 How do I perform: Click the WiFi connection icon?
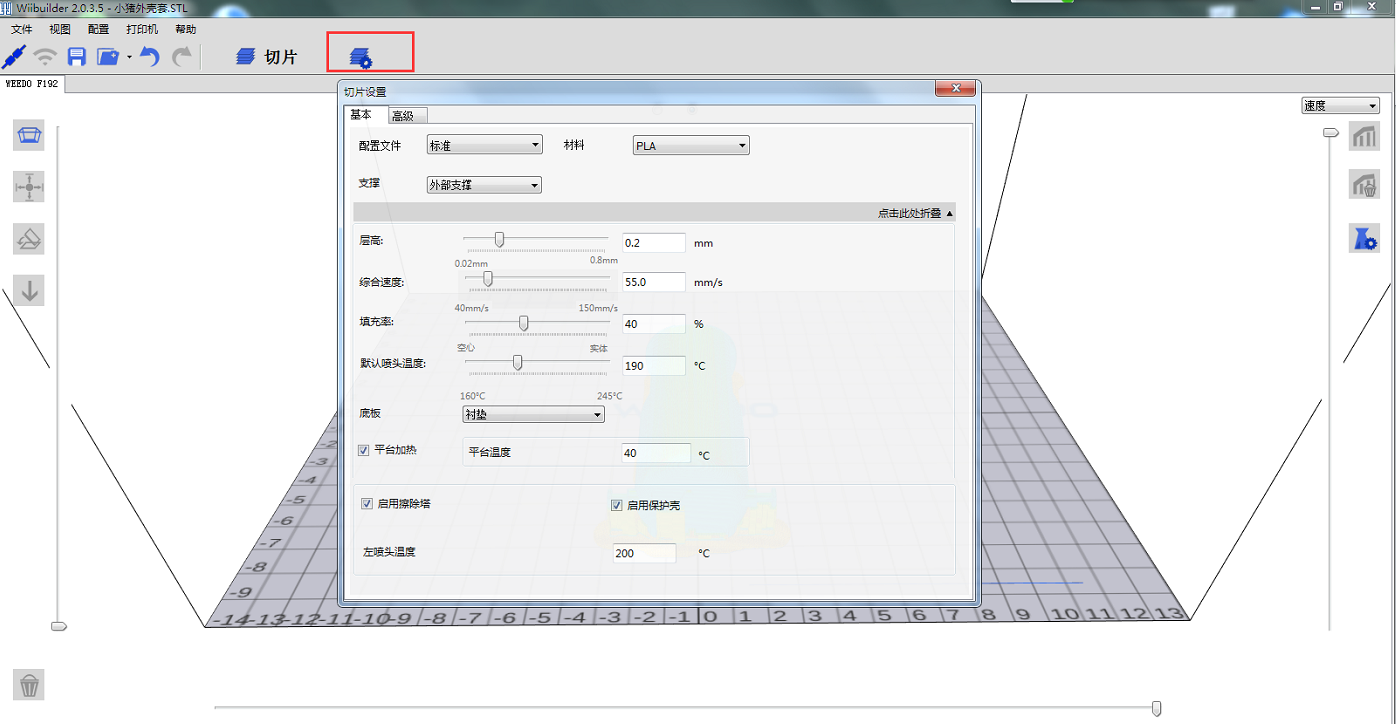click(45, 56)
